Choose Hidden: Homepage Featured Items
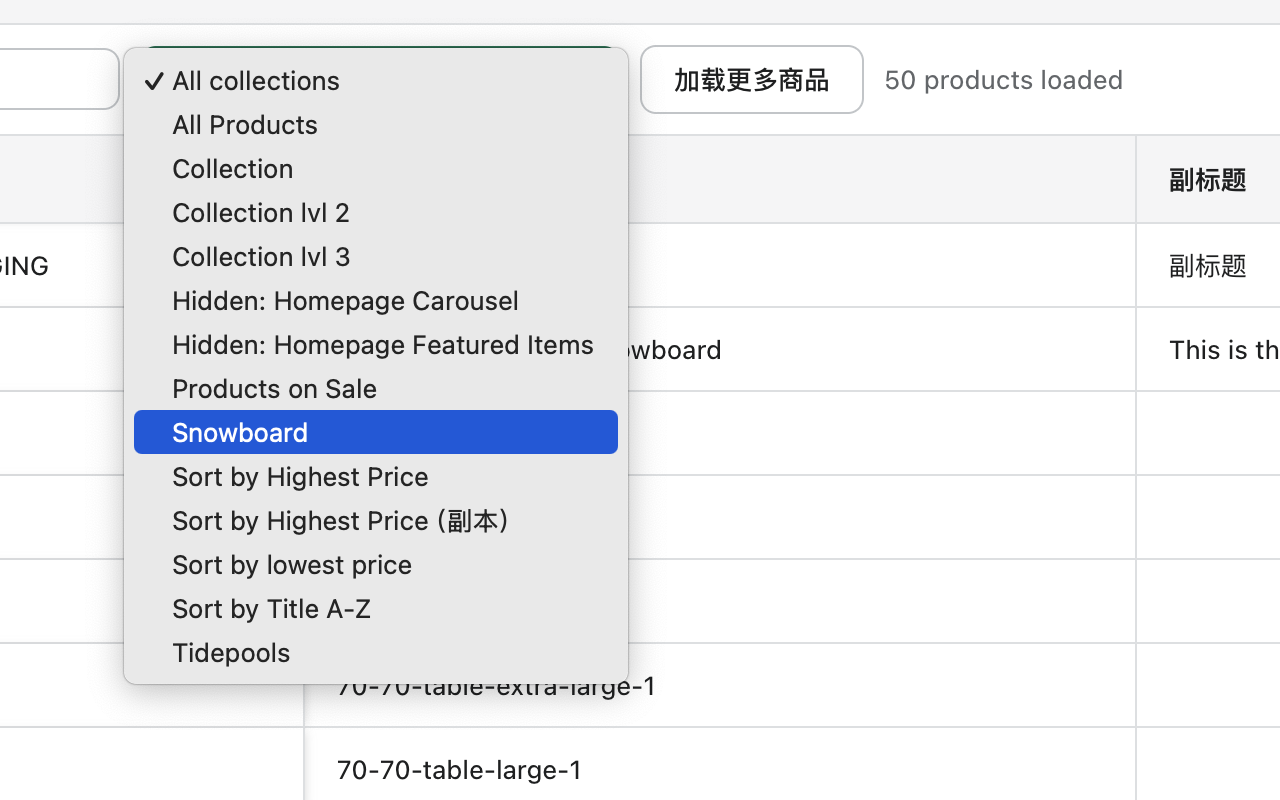The image size is (1280, 800). pos(383,345)
